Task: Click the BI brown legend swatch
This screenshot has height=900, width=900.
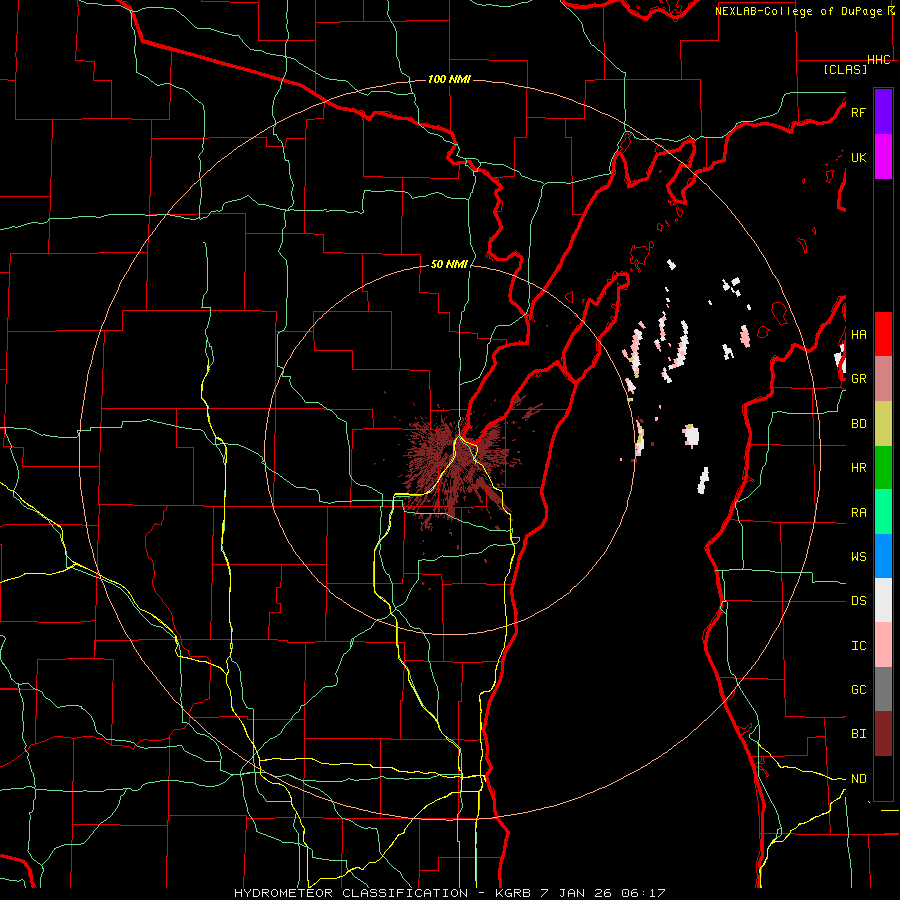Action: [x=883, y=734]
